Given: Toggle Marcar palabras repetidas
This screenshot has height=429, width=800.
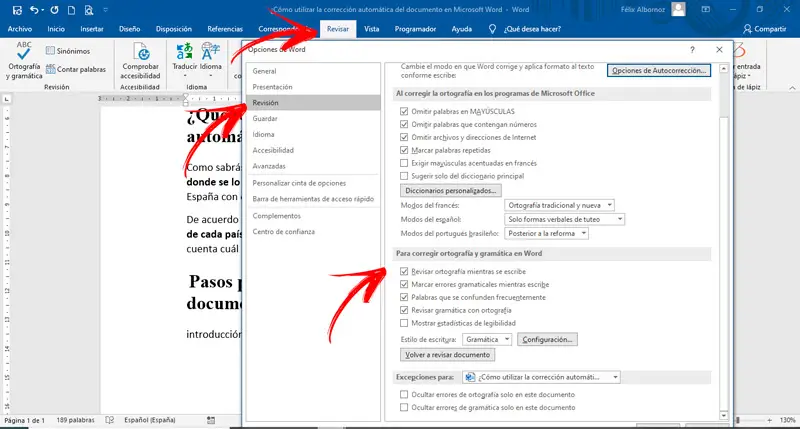Looking at the screenshot, I should (404, 150).
